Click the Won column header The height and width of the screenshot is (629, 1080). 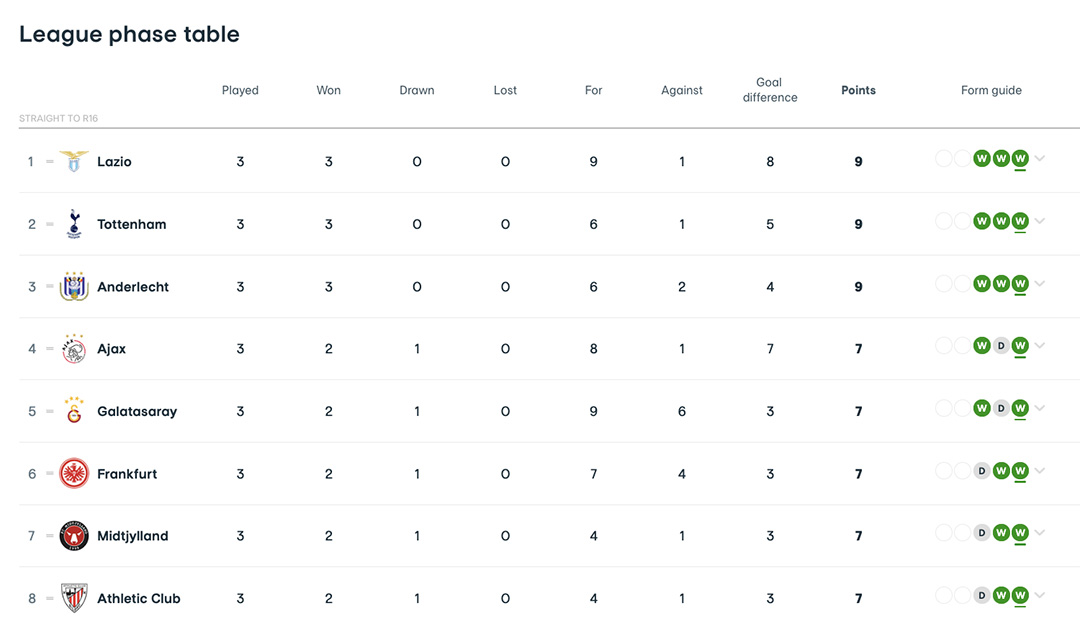click(x=329, y=90)
